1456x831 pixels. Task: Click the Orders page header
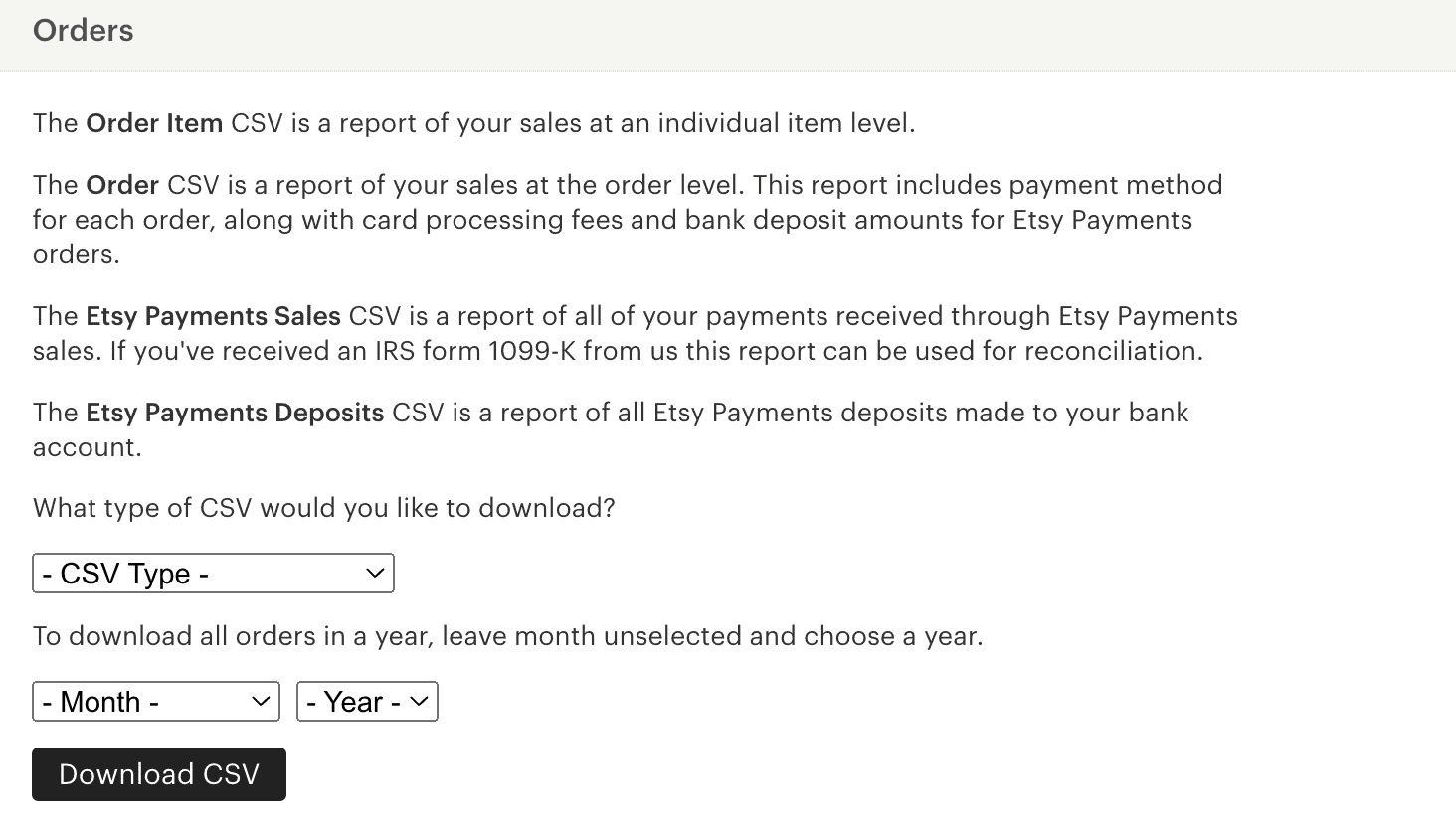(x=83, y=31)
